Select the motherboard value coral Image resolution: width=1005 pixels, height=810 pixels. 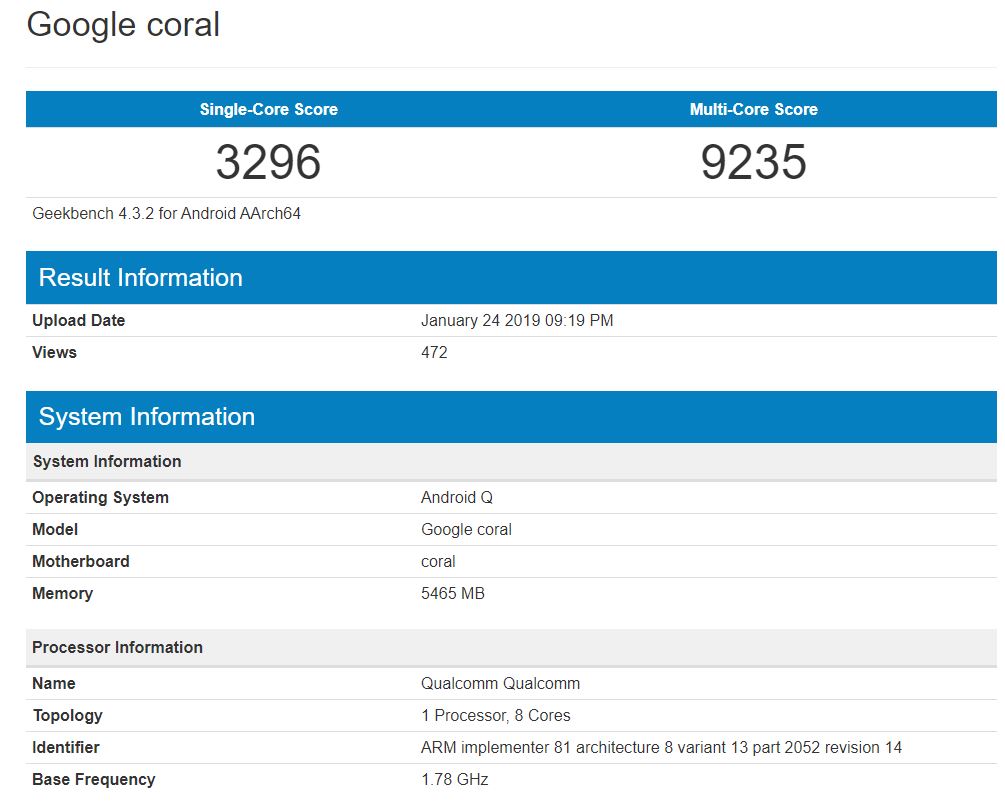tap(438, 561)
